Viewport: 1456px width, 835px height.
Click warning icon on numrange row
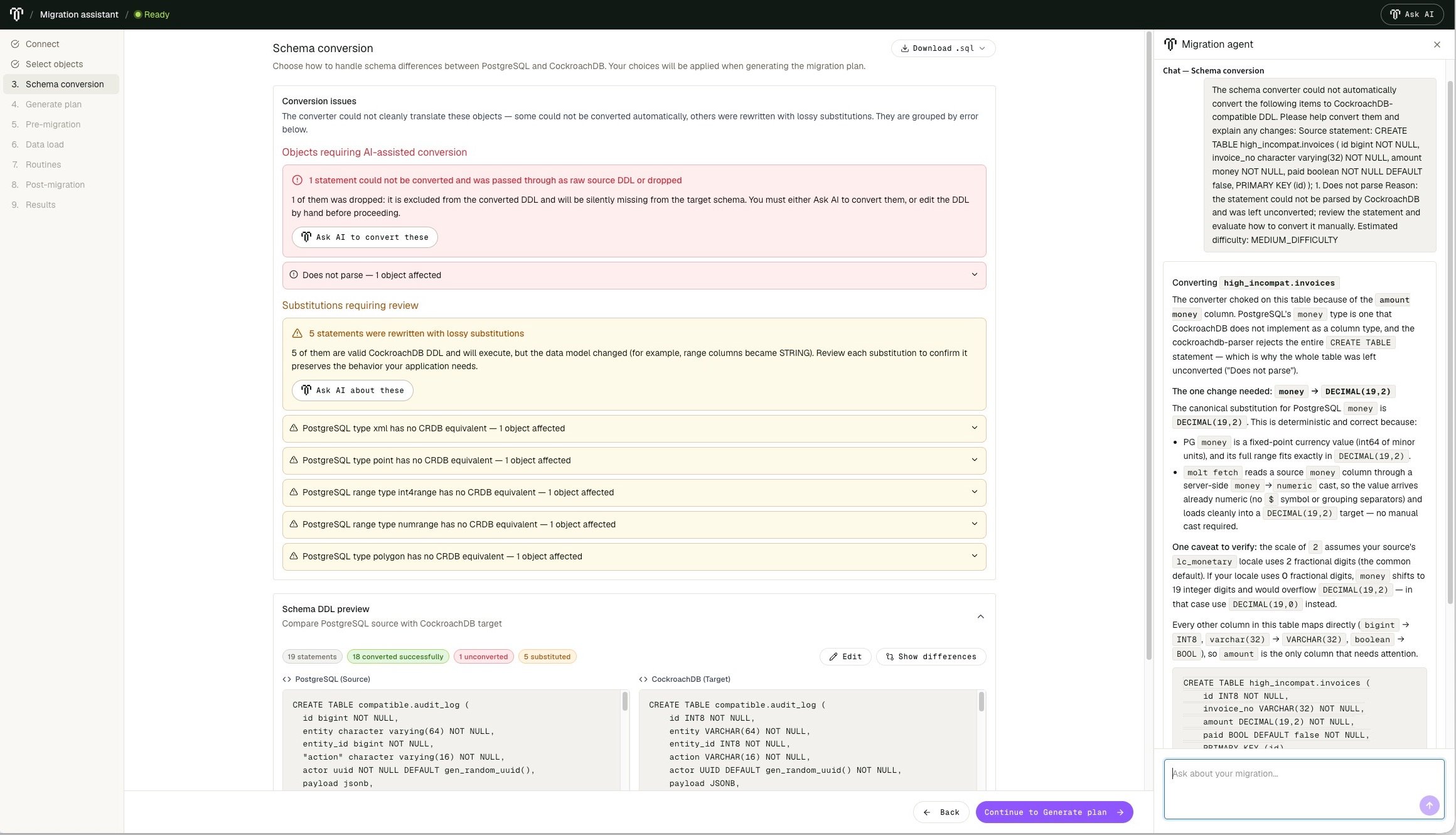pyautogui.click(x=293, y=524)
